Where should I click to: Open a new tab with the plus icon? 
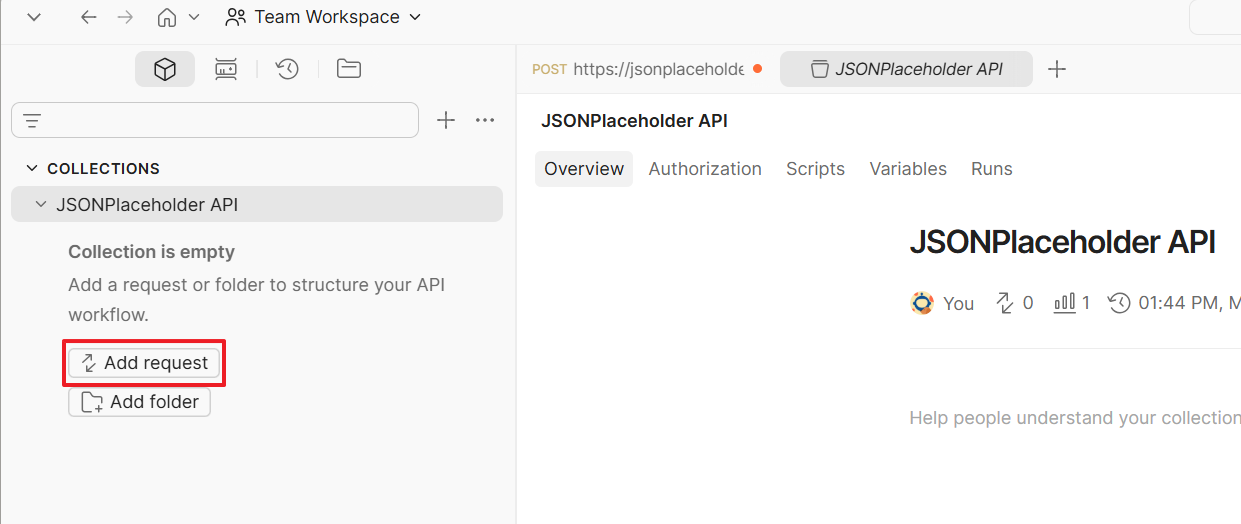click(1057, 69)
